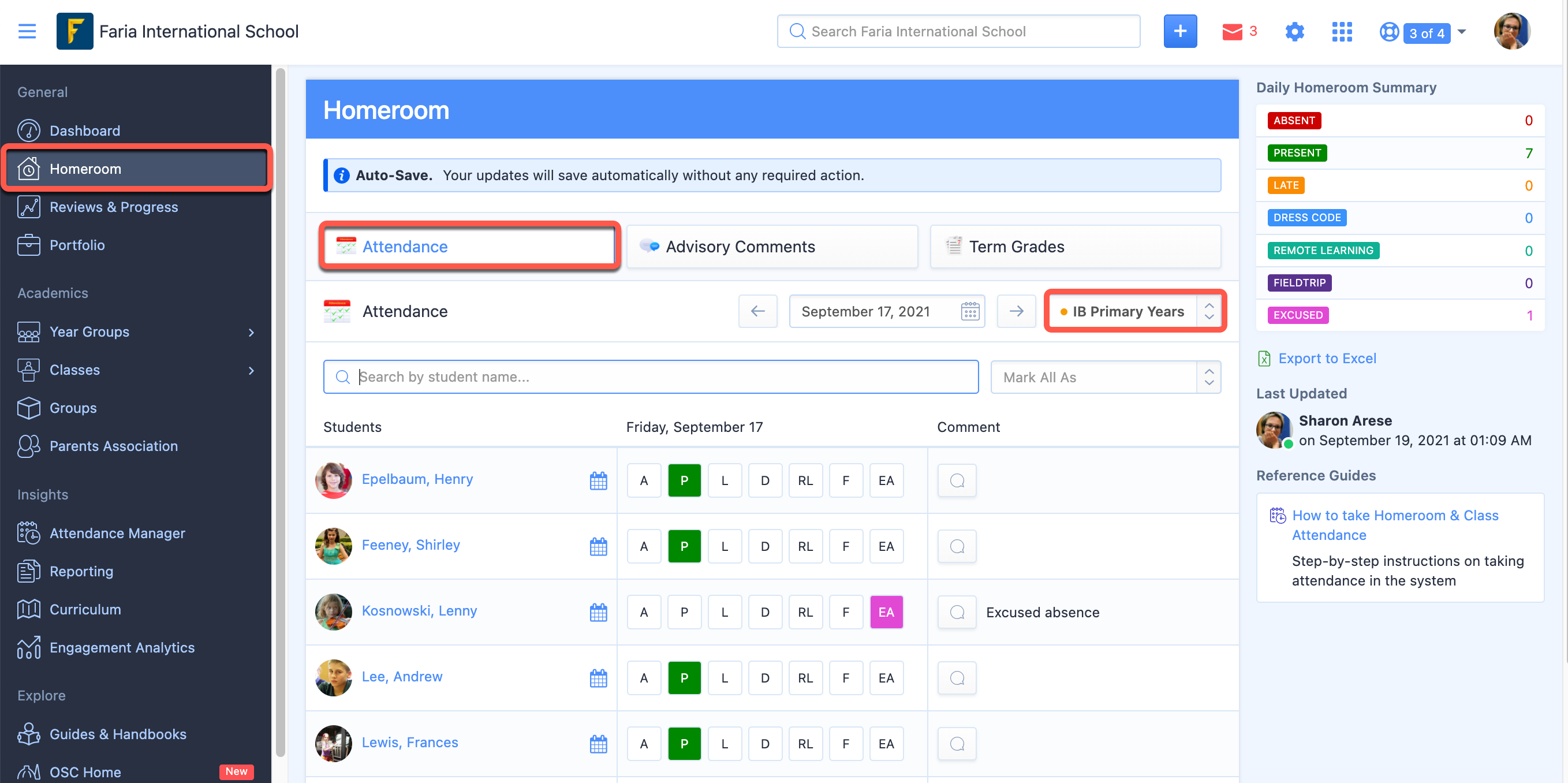The image size is (1568, 783).
Task: Open the settings gear icon
Action: point(1294,32)
